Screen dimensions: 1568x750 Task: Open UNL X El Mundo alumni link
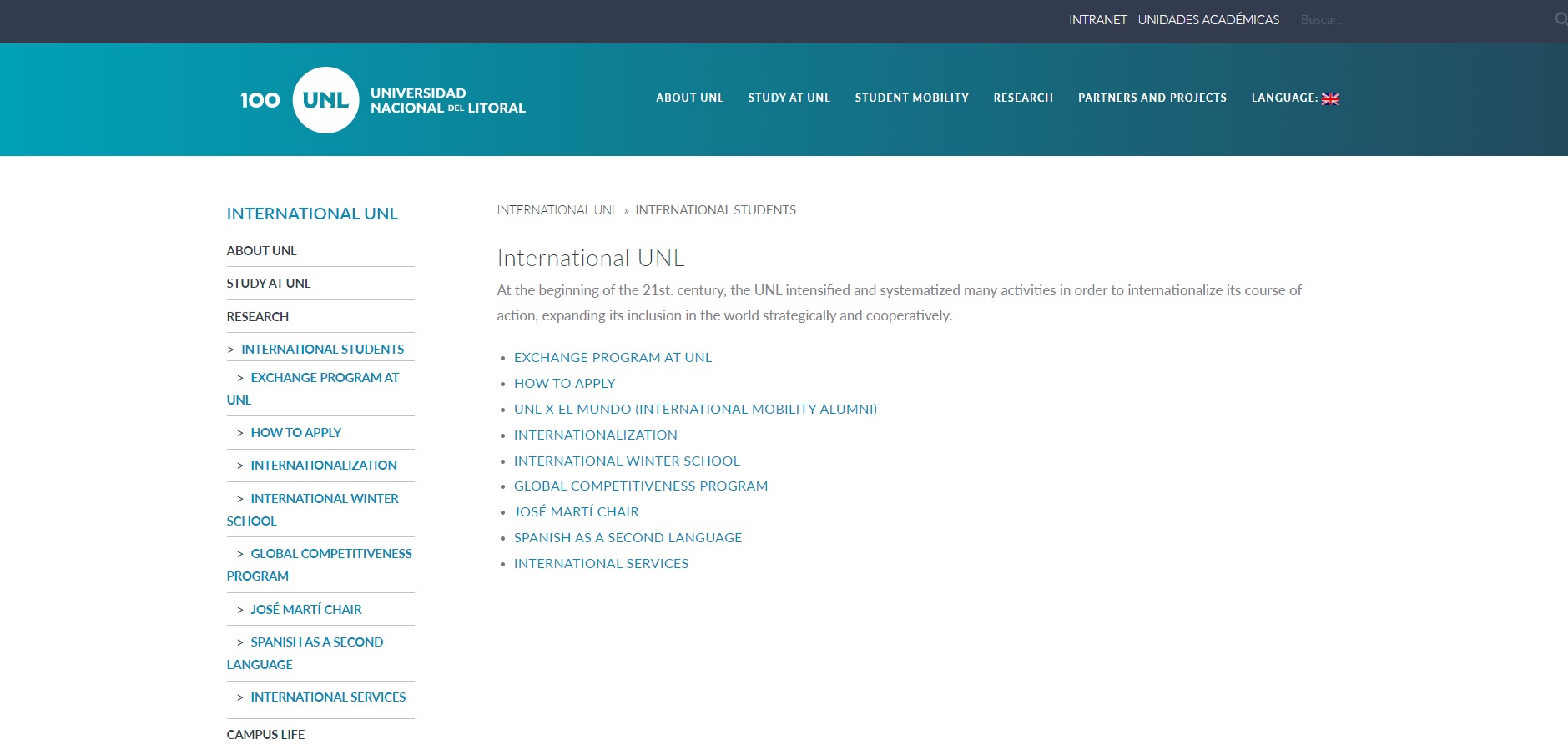click(x=695, y=409)
